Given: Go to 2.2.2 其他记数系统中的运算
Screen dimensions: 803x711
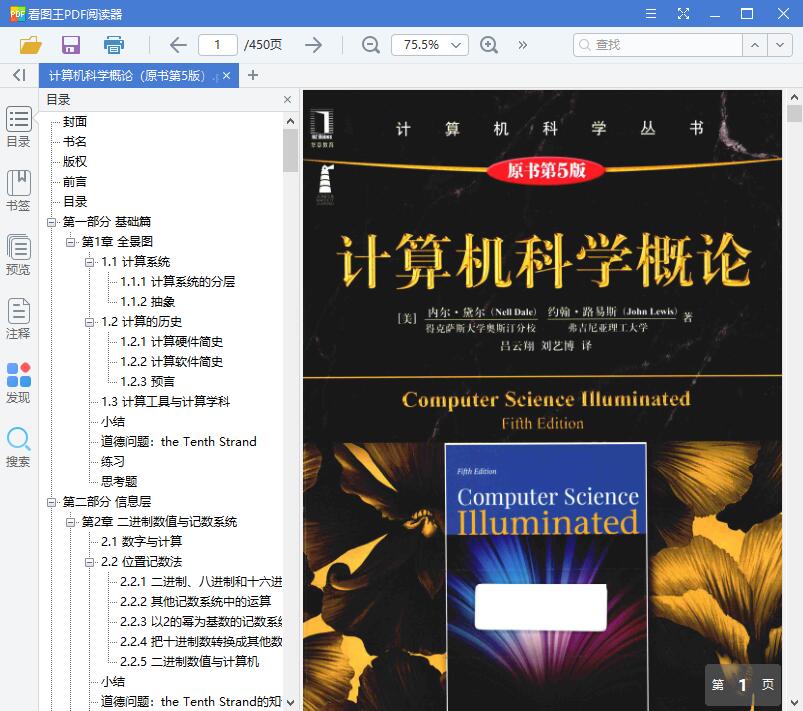Looking at the screenshot, I should click(196, 601).
